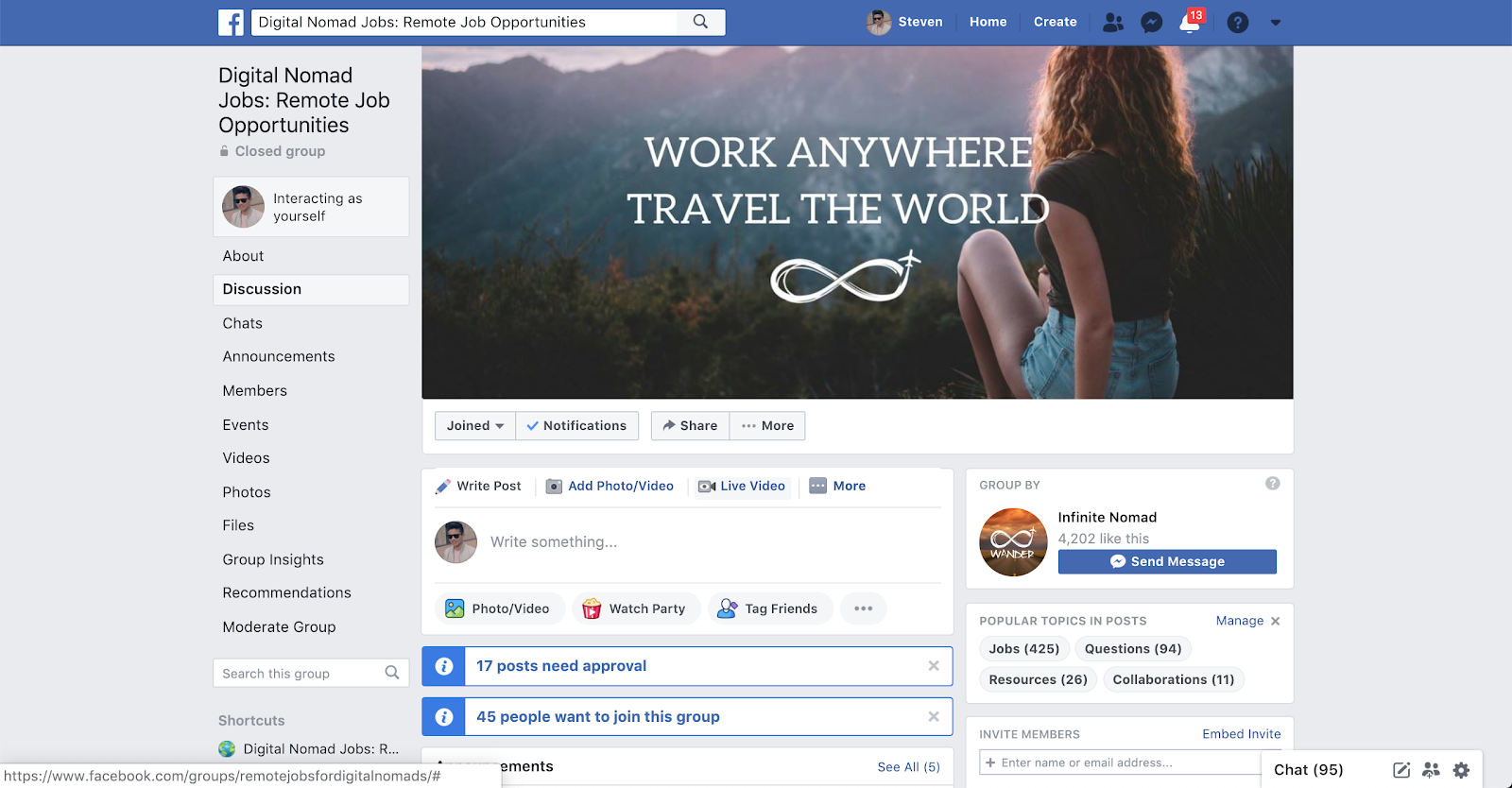The width and height of the screenshot is (1512, 788).
Task: Dismiss the 17 posts need approval notice
Action: pyautogui.click(x=934, y=666)
